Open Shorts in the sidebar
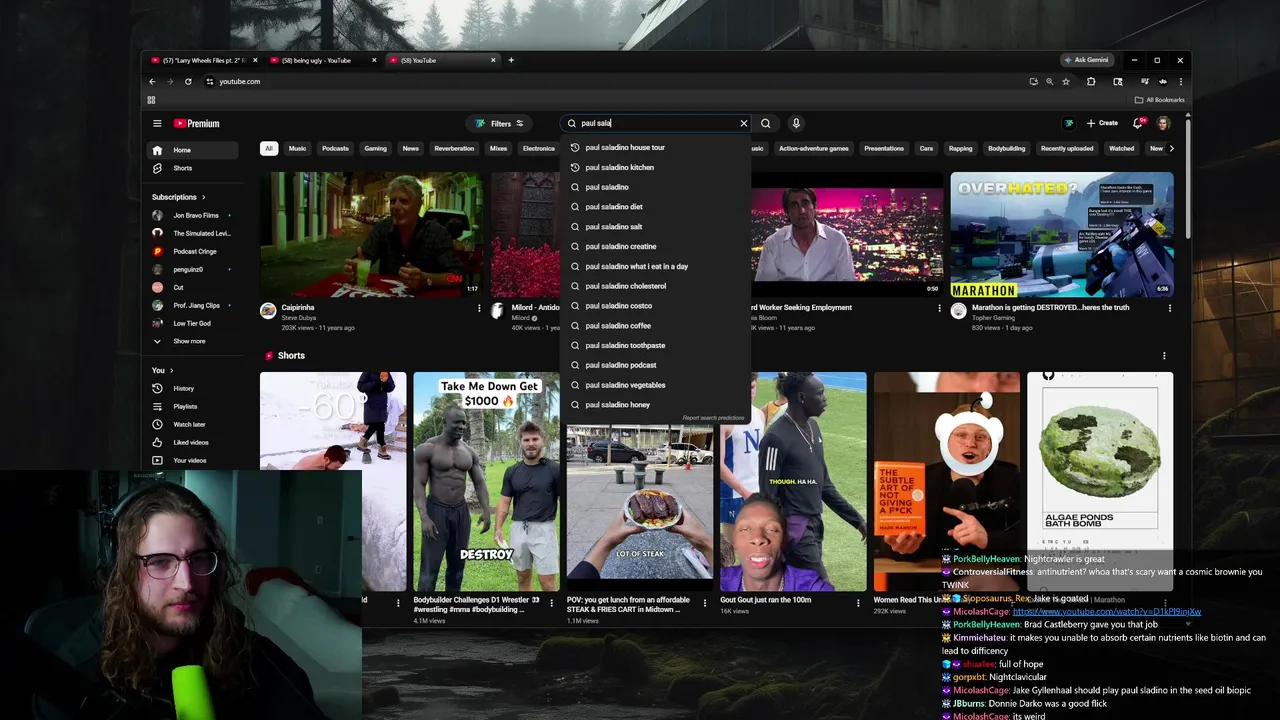 pyautogui.click(x=194, y=168)
